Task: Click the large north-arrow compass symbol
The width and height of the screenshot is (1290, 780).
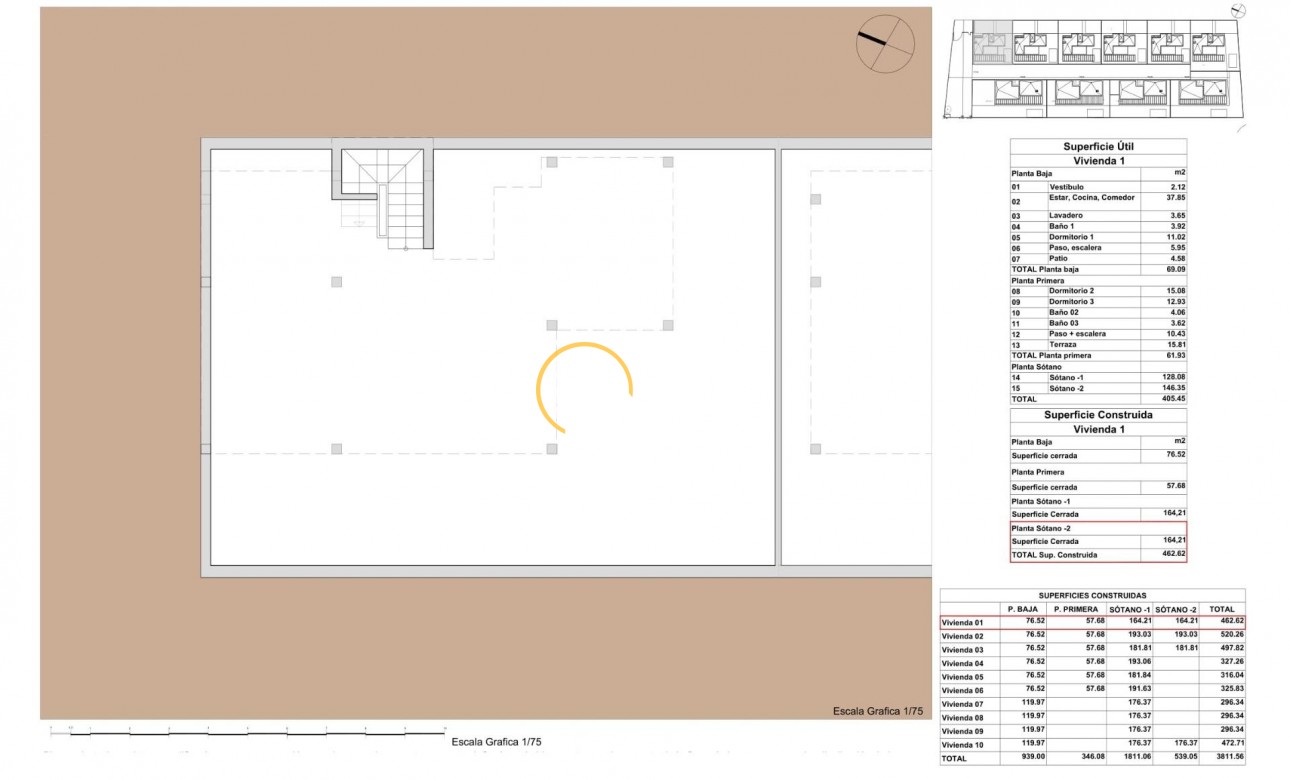Action: (x=885, y=44)
